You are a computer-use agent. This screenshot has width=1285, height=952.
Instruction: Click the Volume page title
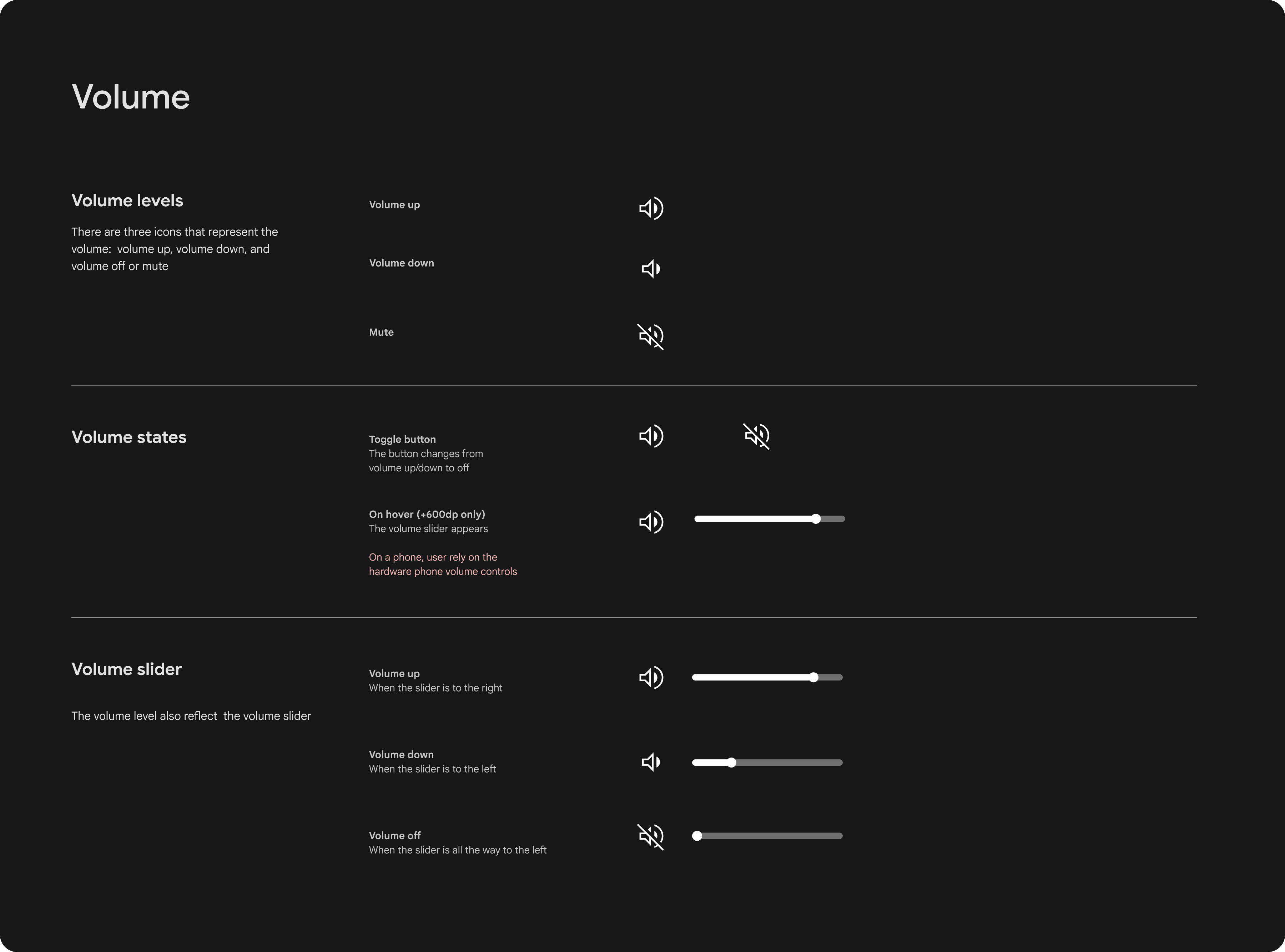[x=131, y=97]
